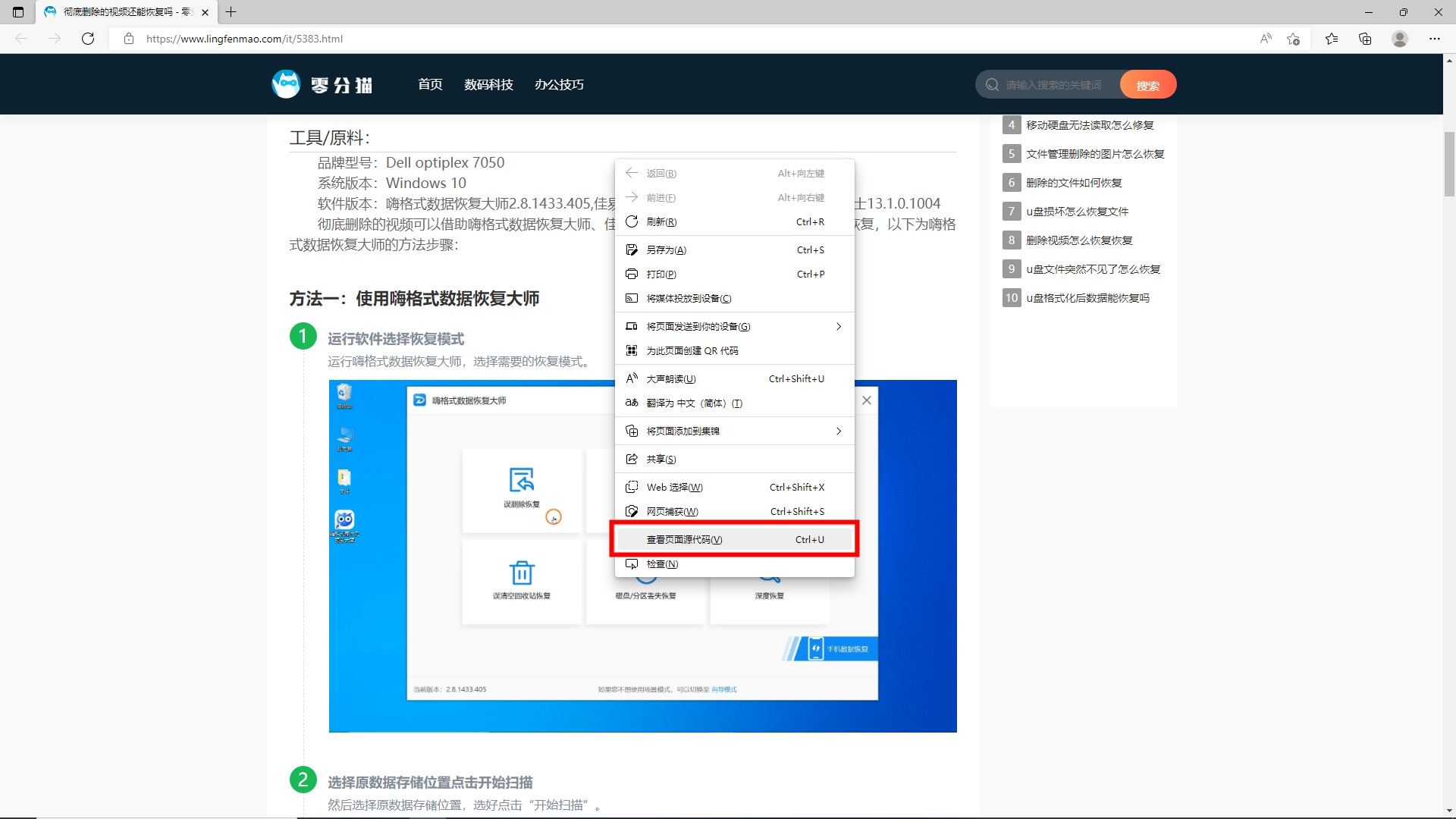The image size is (1456, 819).
Task: Close the current browser tab
Action: tap(205, 12)
